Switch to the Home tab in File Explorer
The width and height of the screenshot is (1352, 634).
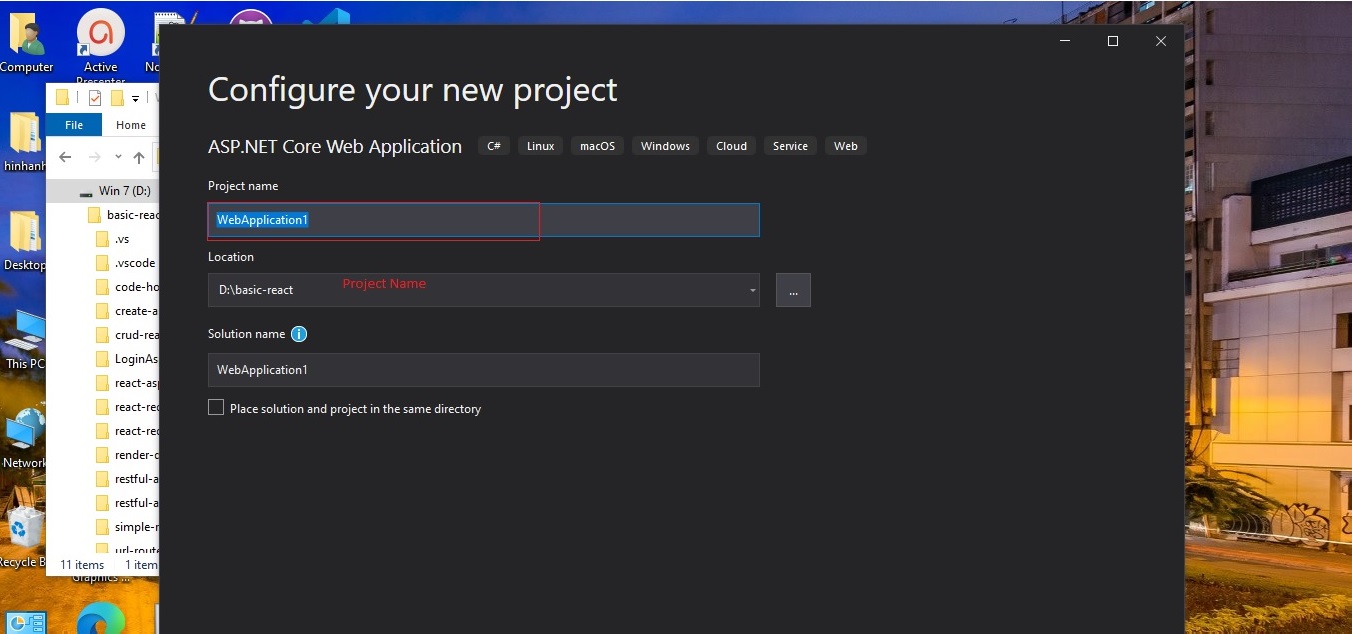[x=130, y=124]
